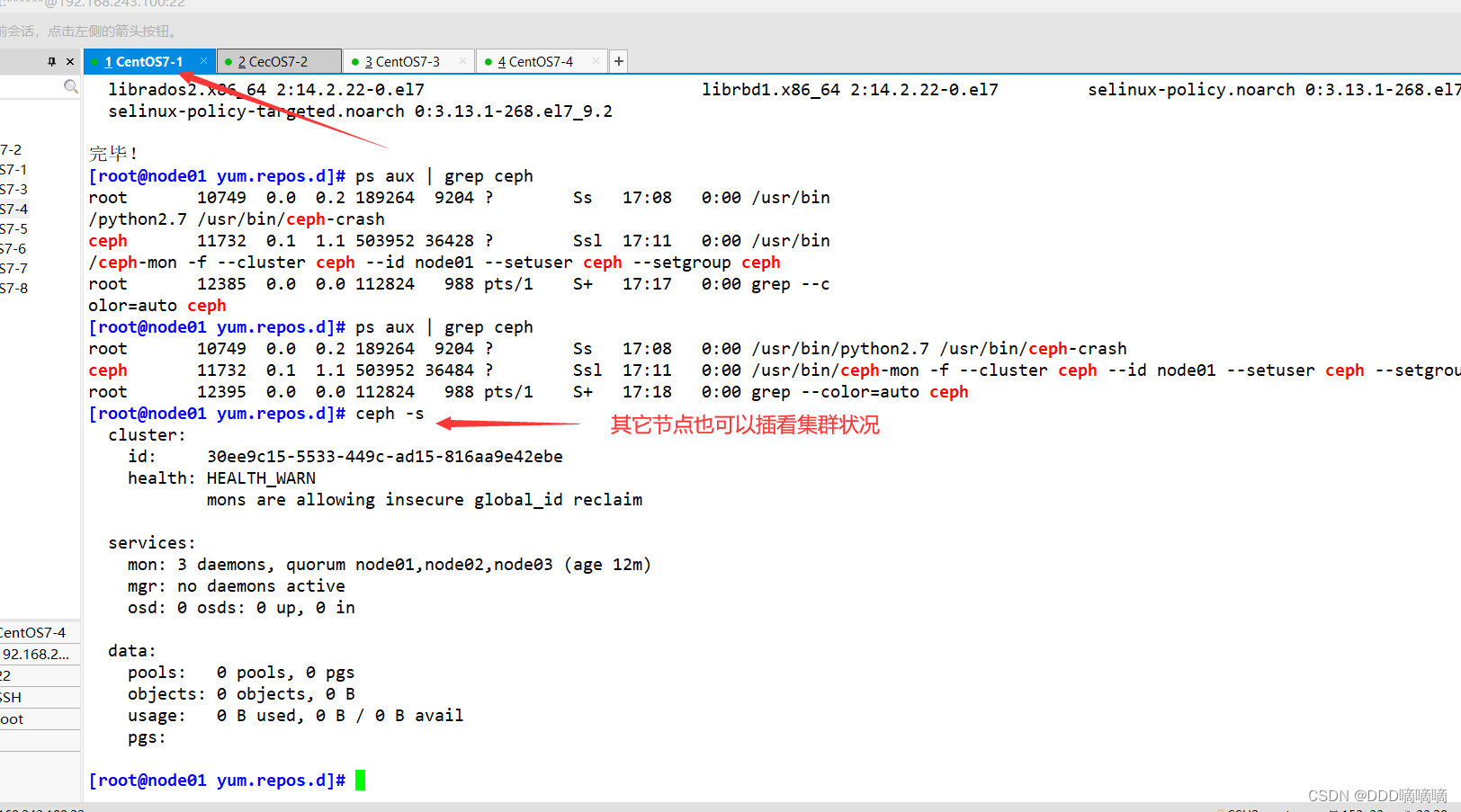Click the 'osd: 0 osds: 0 up, 0 in' line

241,608
